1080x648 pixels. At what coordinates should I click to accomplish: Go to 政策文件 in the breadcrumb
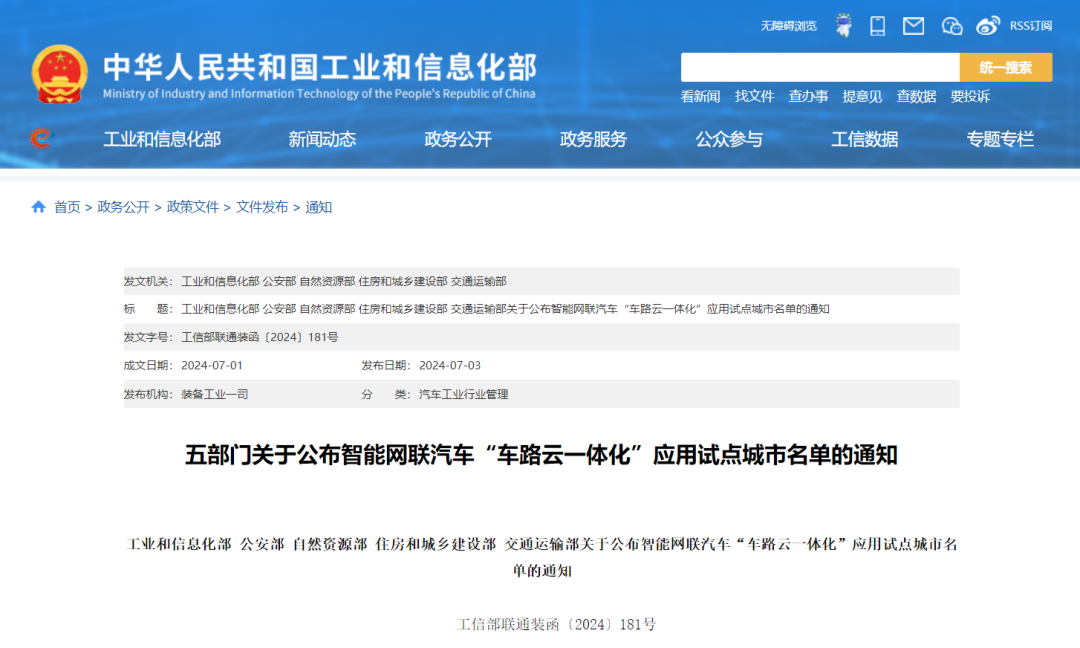(193, 207)
